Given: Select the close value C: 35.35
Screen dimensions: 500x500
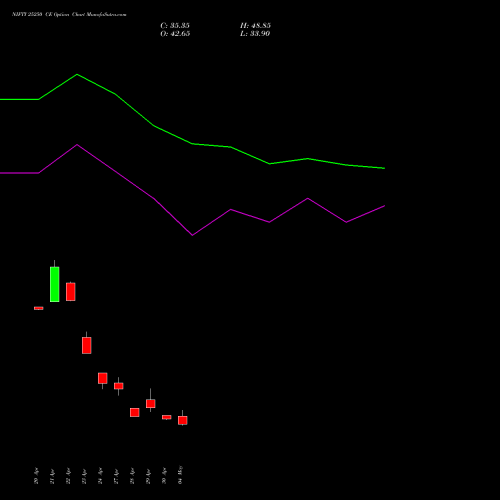Looking at the screenshot, I should click(175, 26).
